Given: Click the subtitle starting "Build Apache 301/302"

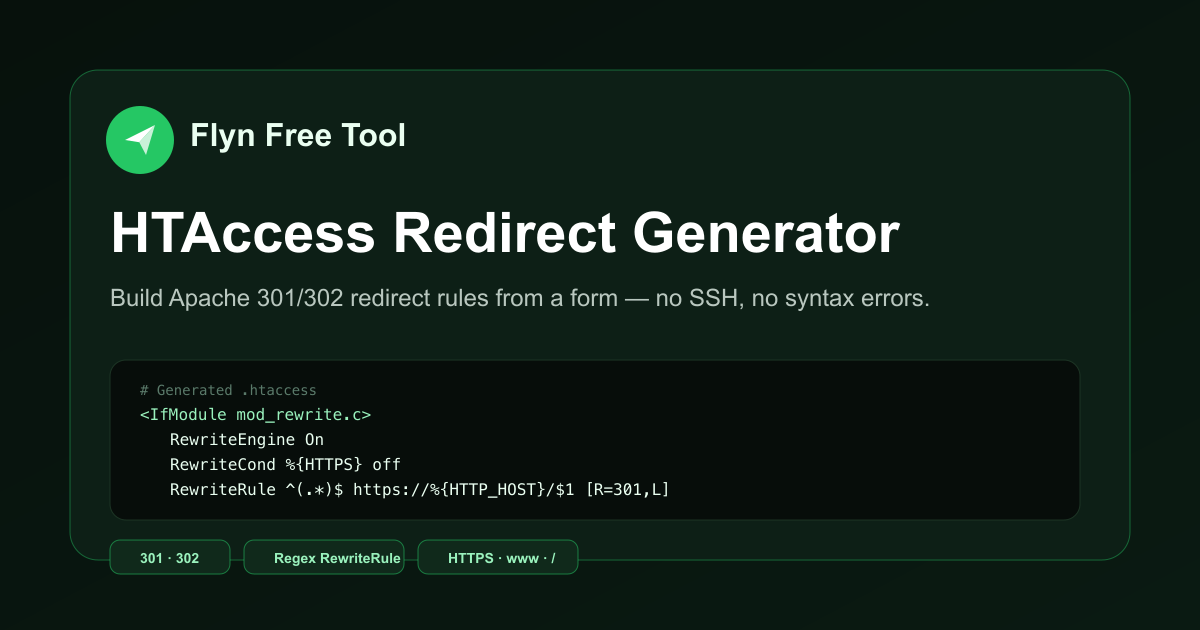Looking at the screenshot, I should tap(520, 299).
